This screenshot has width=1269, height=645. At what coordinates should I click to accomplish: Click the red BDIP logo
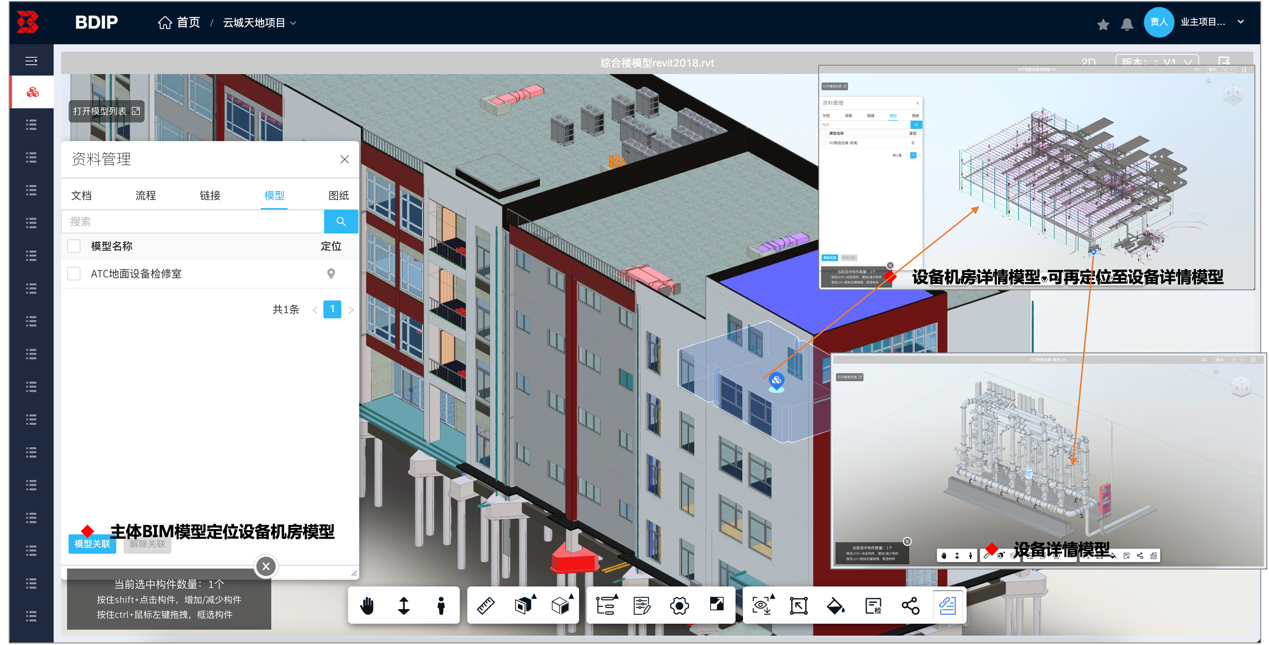(x=28, y=22)
